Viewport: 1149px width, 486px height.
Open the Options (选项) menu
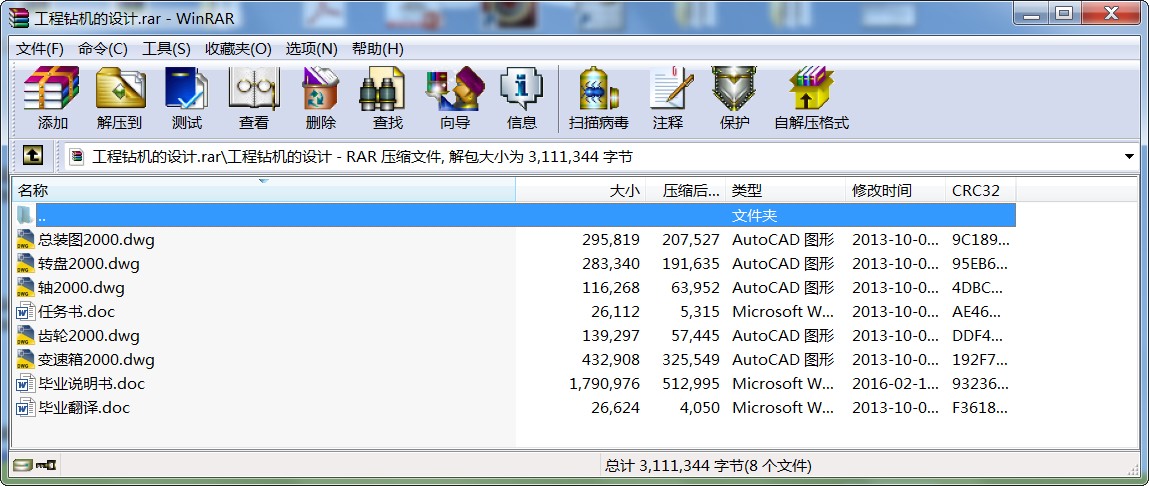(311, 49)
